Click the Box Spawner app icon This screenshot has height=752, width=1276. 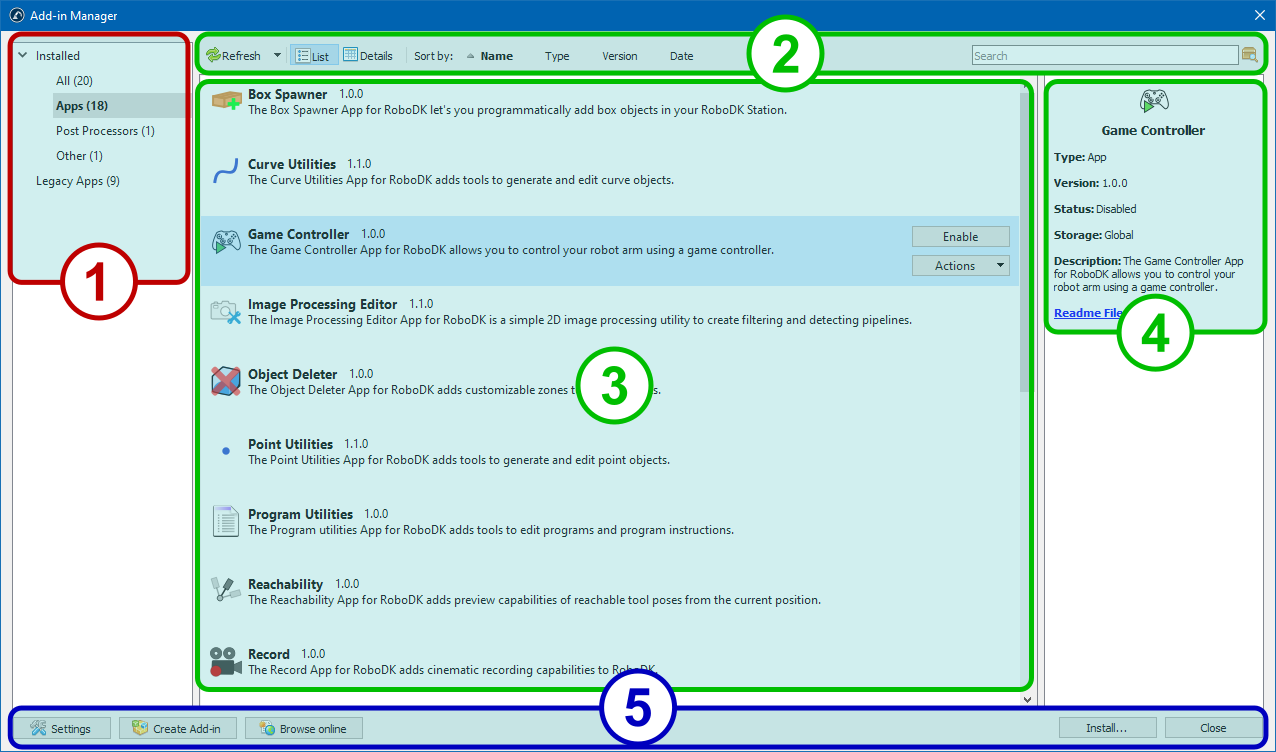[x=226, y=101]
